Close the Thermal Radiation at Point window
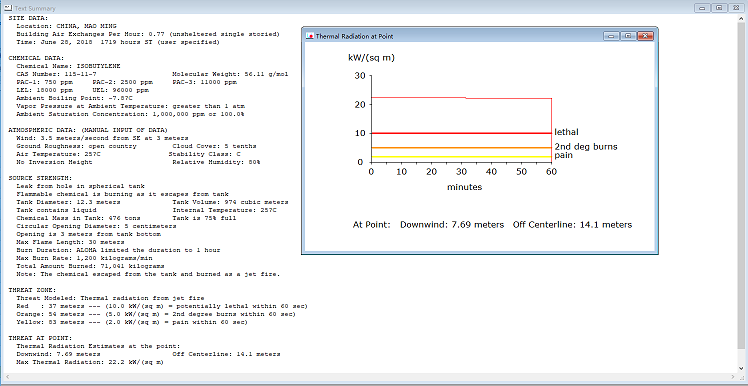Image resolution: width=748 pixels, height=386 pixels. point(645,36)
